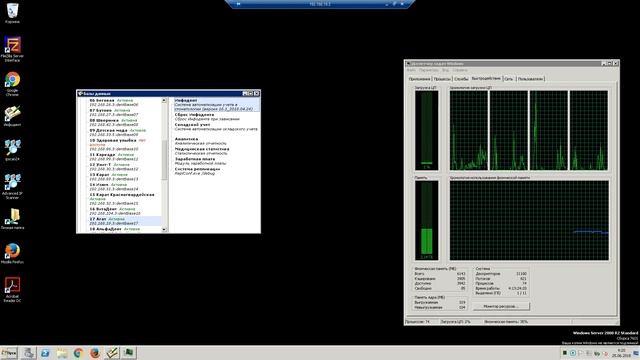
Task: Switch to the Службы tab
Action: click(x=461, y=79)
